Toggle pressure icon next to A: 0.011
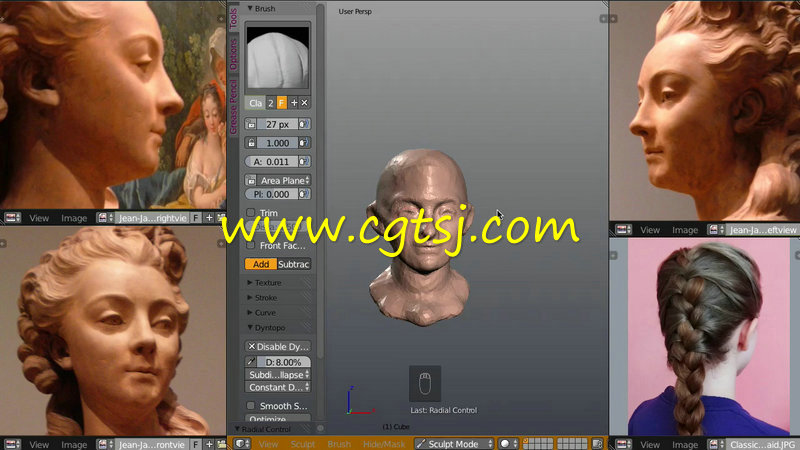Image resolution: width=800 pixels, height=450 pixels. coord(304,162)
